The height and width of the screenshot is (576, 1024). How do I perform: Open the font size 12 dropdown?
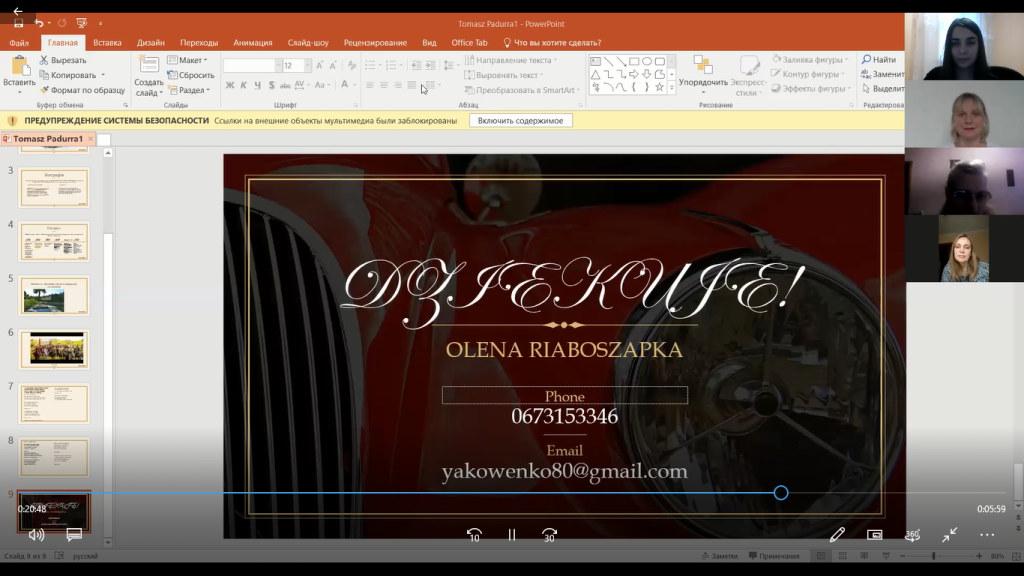(308, 65)
